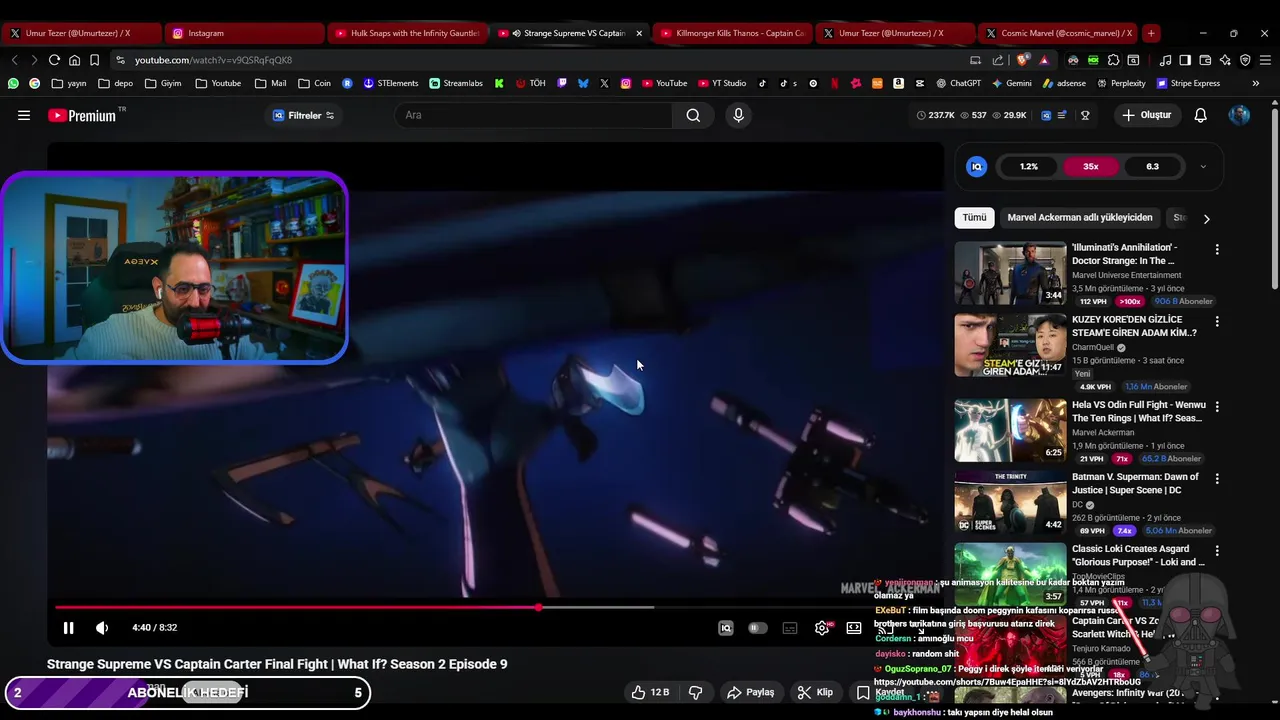This screenshot has height=720, width=1280.
Task: Toggle the autoplay switch in player
Action: point(757,628)
